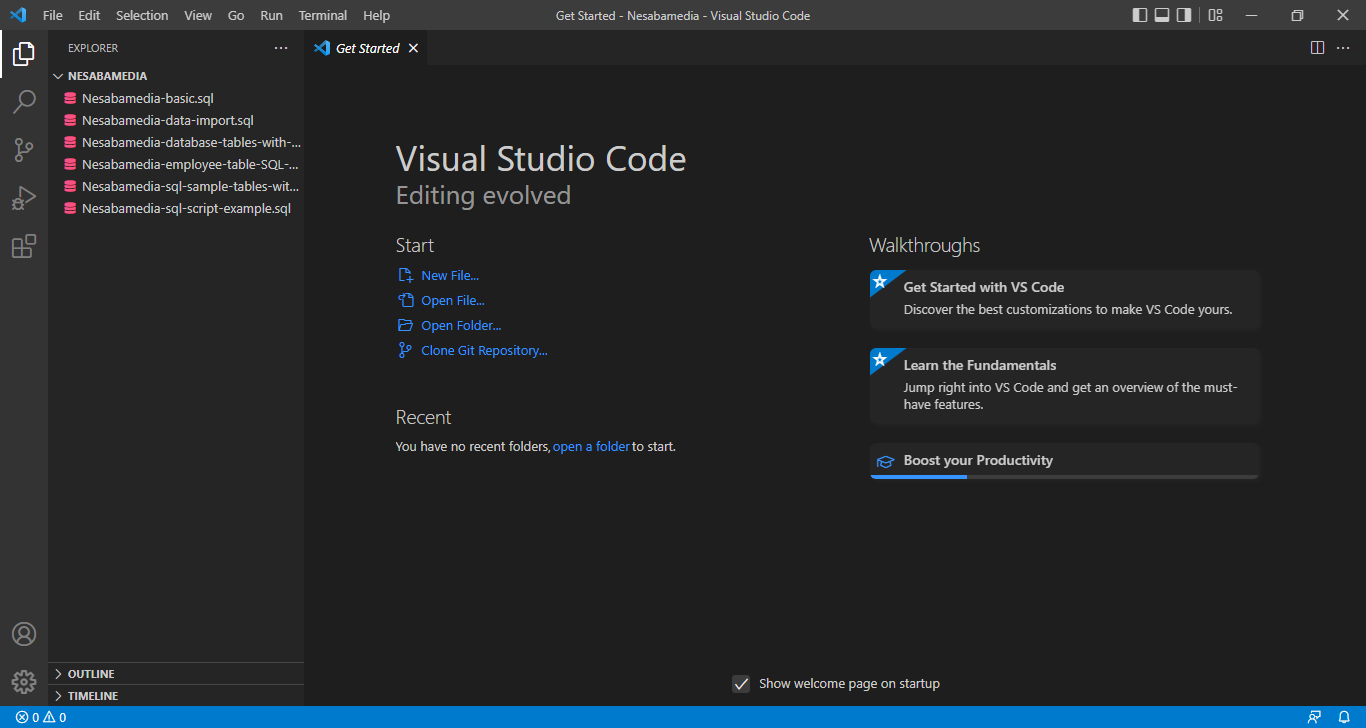Expand the OUTLINE section
The height and width of the screenshot is (728, 1366).
[x=90, y=674]
